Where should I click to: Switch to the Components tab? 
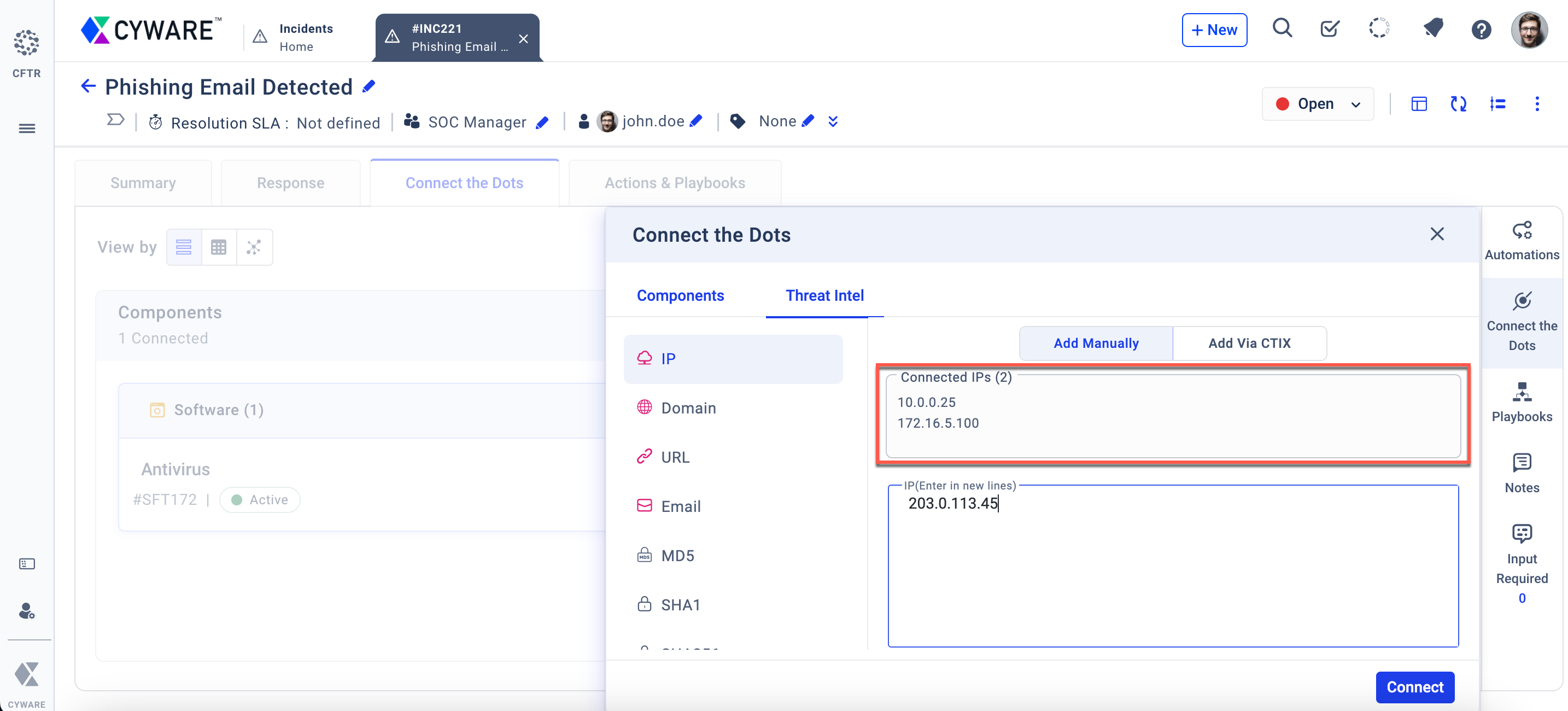click(x=680, y=295)
